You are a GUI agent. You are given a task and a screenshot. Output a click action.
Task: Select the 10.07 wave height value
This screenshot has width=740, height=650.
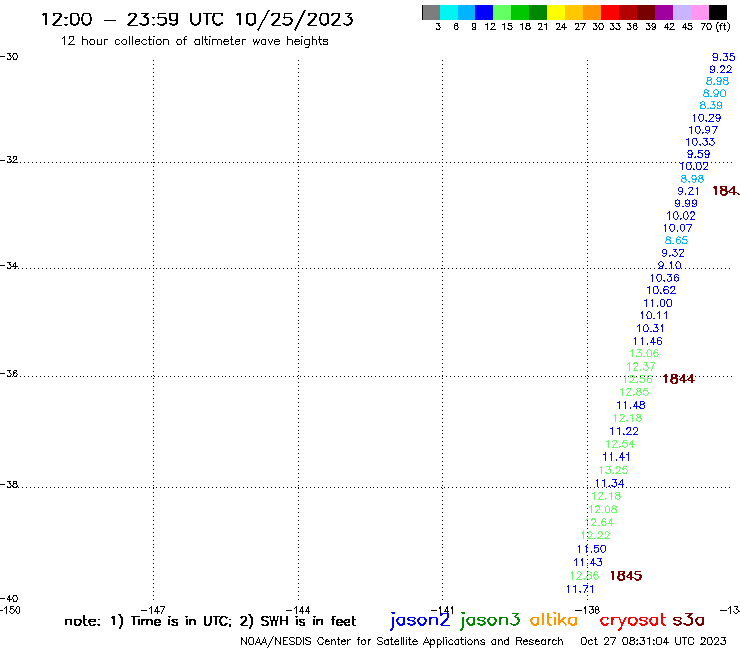[678, 228]
